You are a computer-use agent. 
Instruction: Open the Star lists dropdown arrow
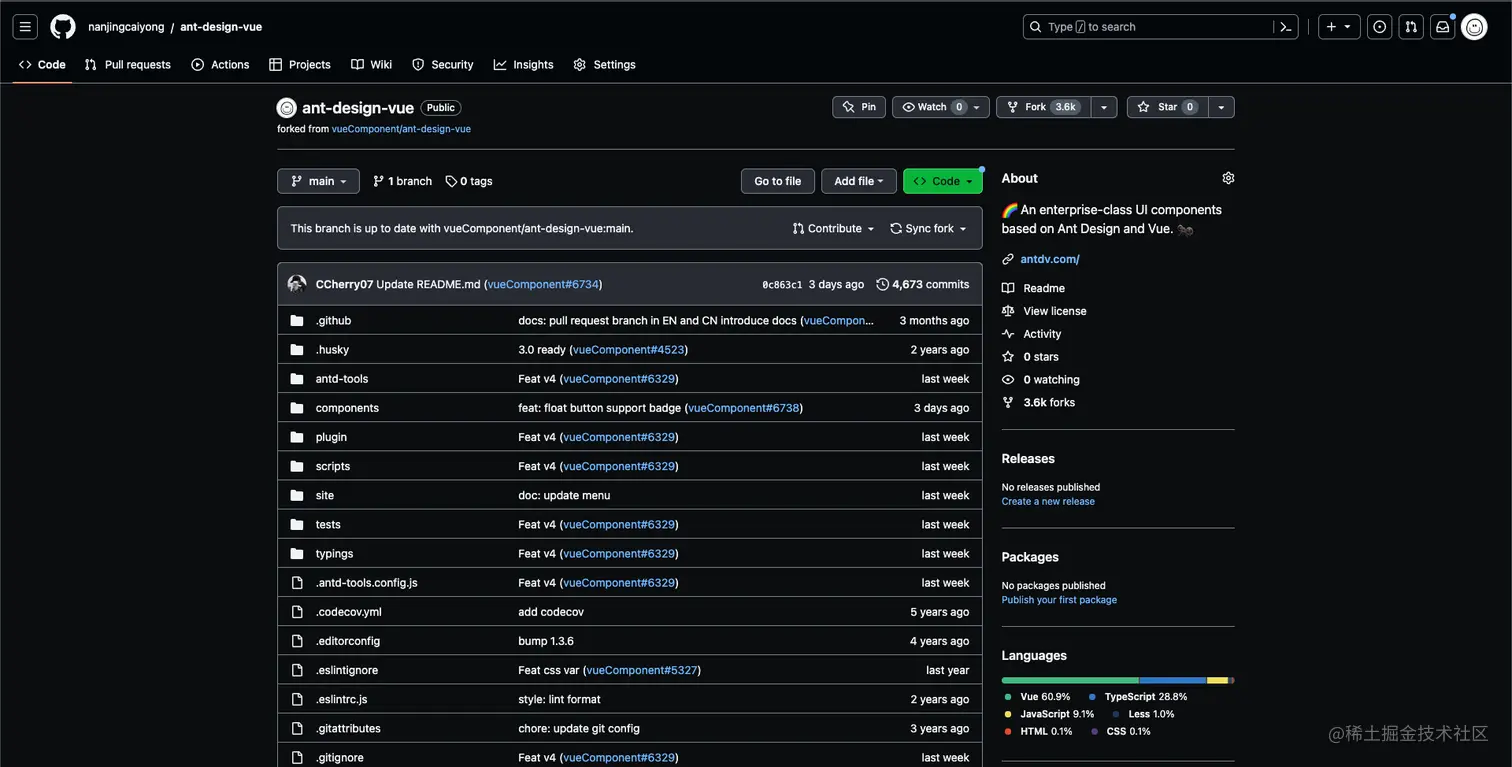1221,107
